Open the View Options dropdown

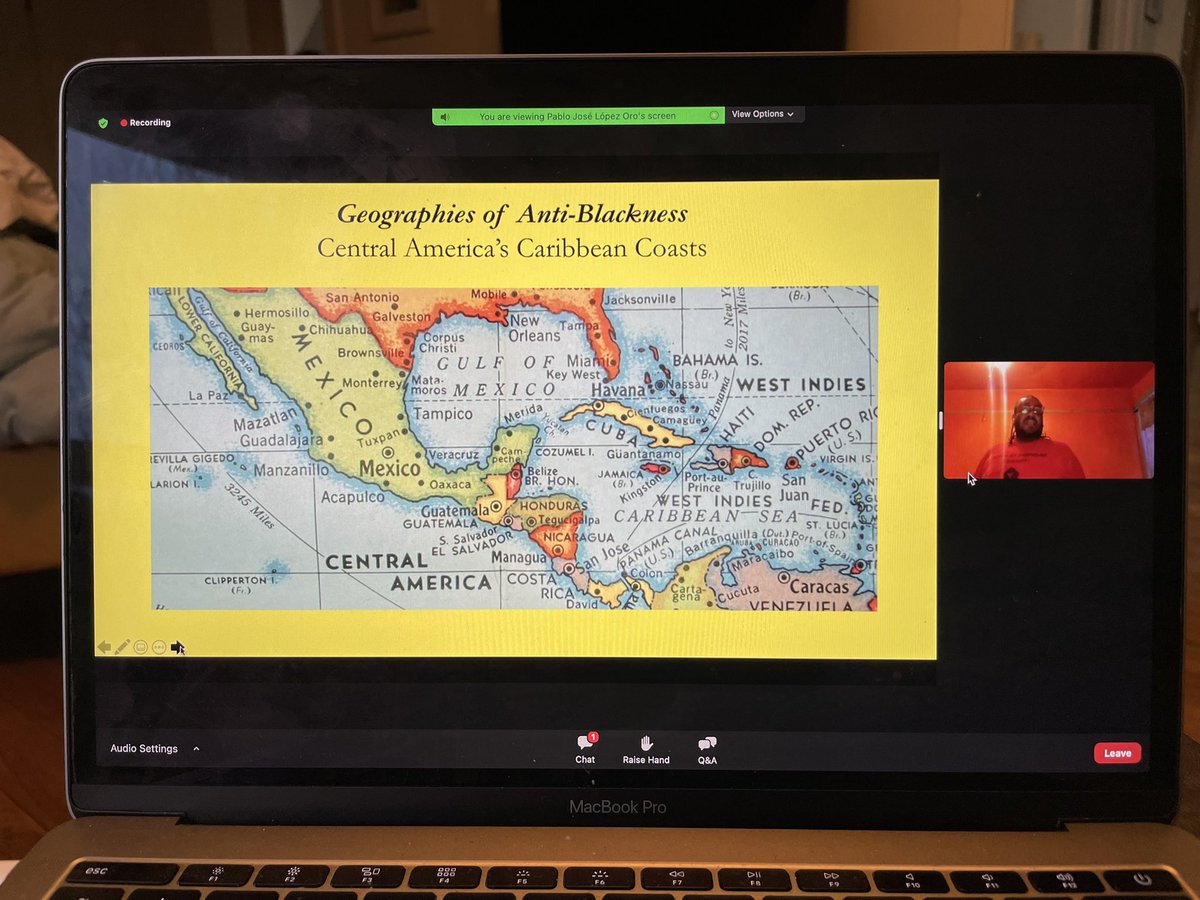tap(764, 115)
